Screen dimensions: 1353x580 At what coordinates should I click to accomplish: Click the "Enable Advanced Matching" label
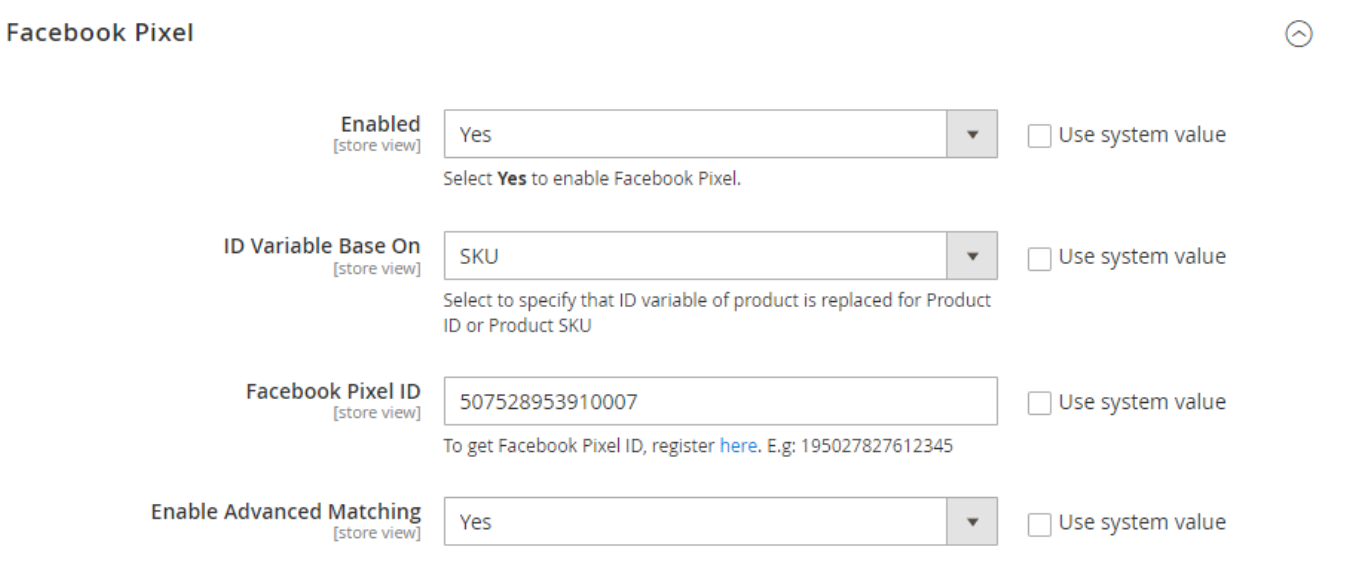click(x=286, y=511)
